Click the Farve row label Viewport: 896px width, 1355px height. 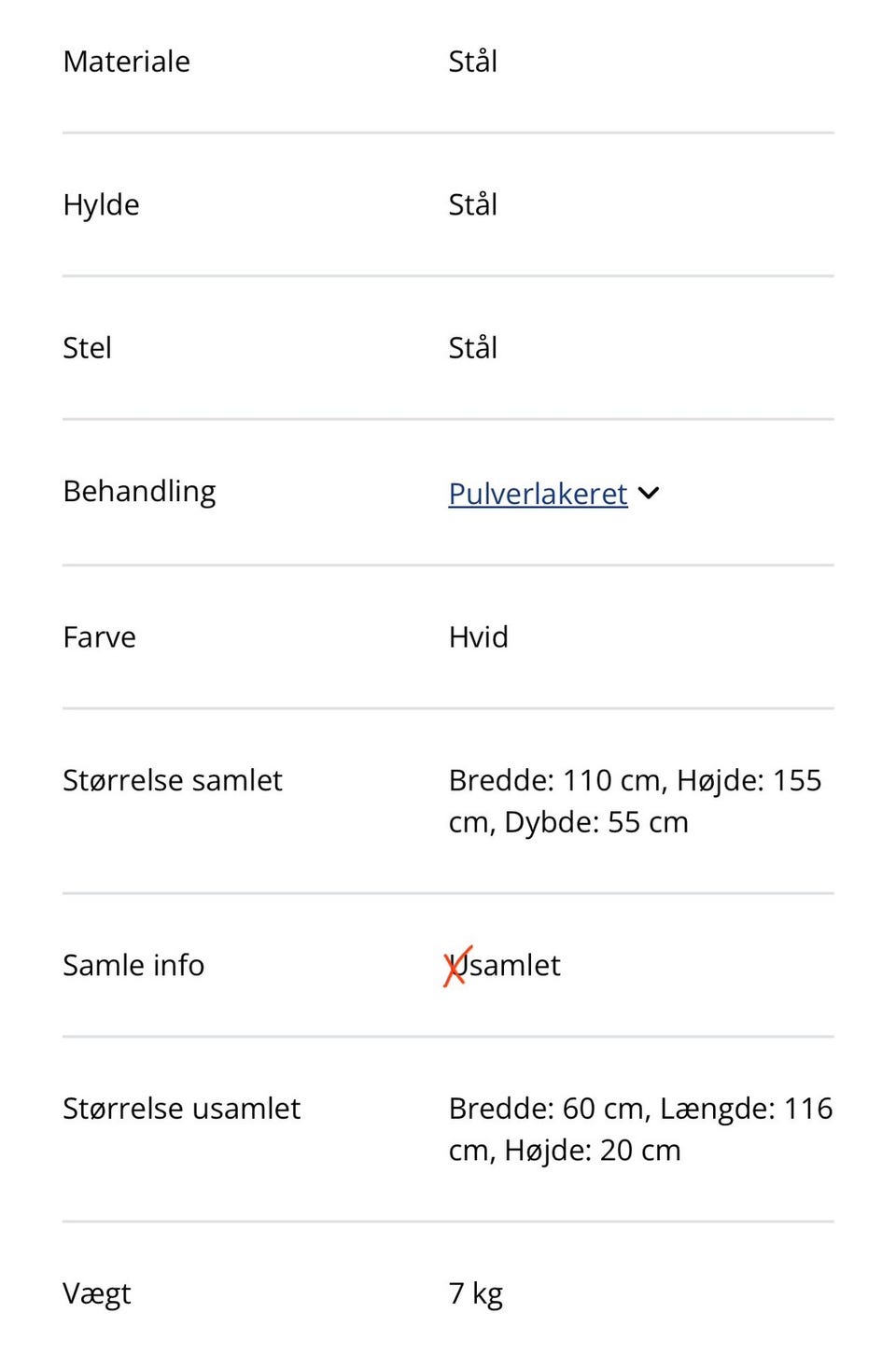pos(98,637)
